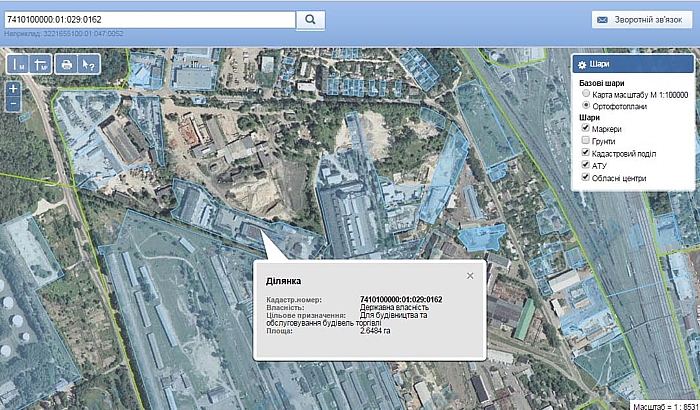Click the search magnifier button
This screenshot has width=700, height=410.
311,19
